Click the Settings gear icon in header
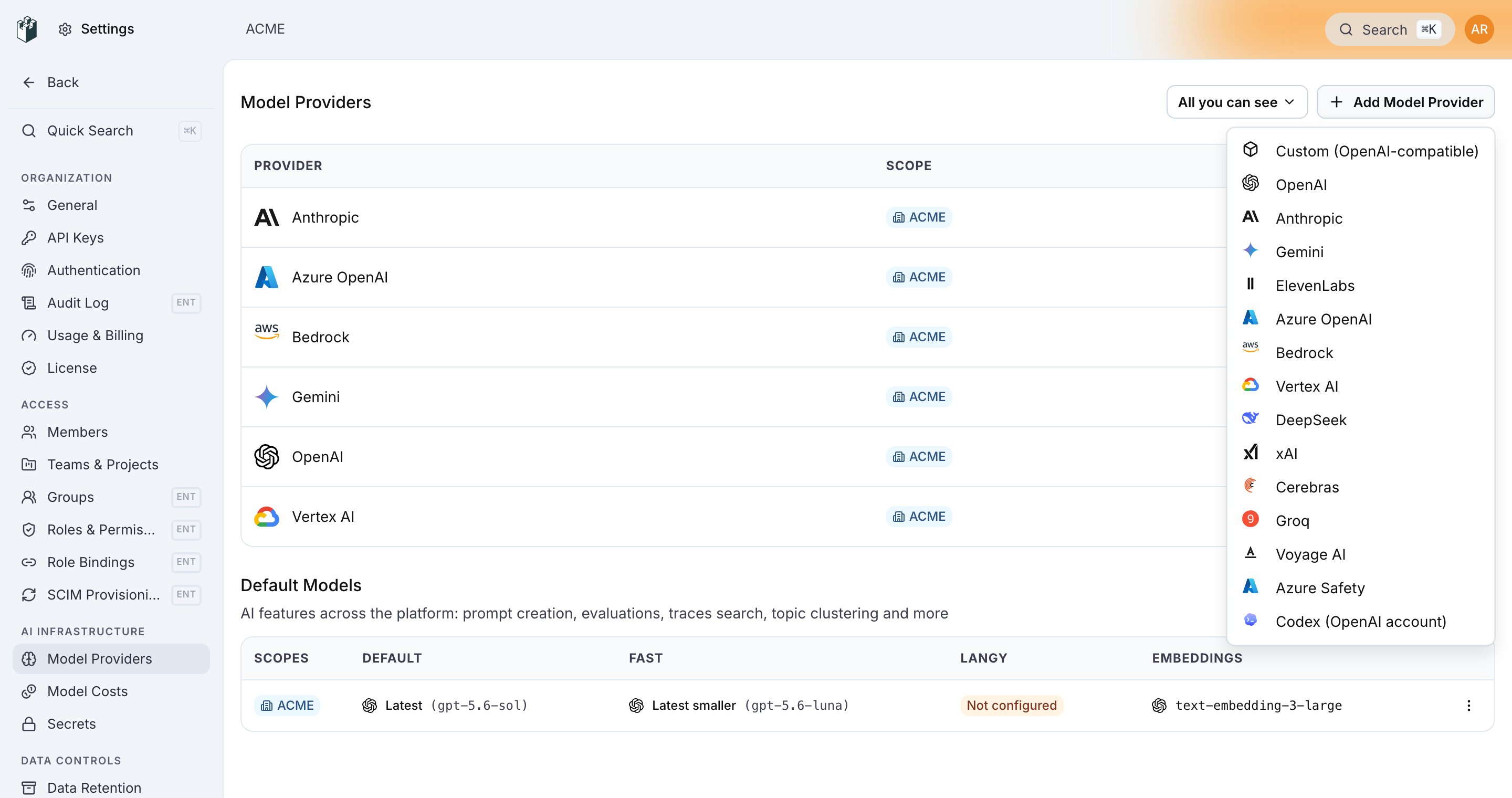The width and height of the screenshot is (1512, 798). 65,29
